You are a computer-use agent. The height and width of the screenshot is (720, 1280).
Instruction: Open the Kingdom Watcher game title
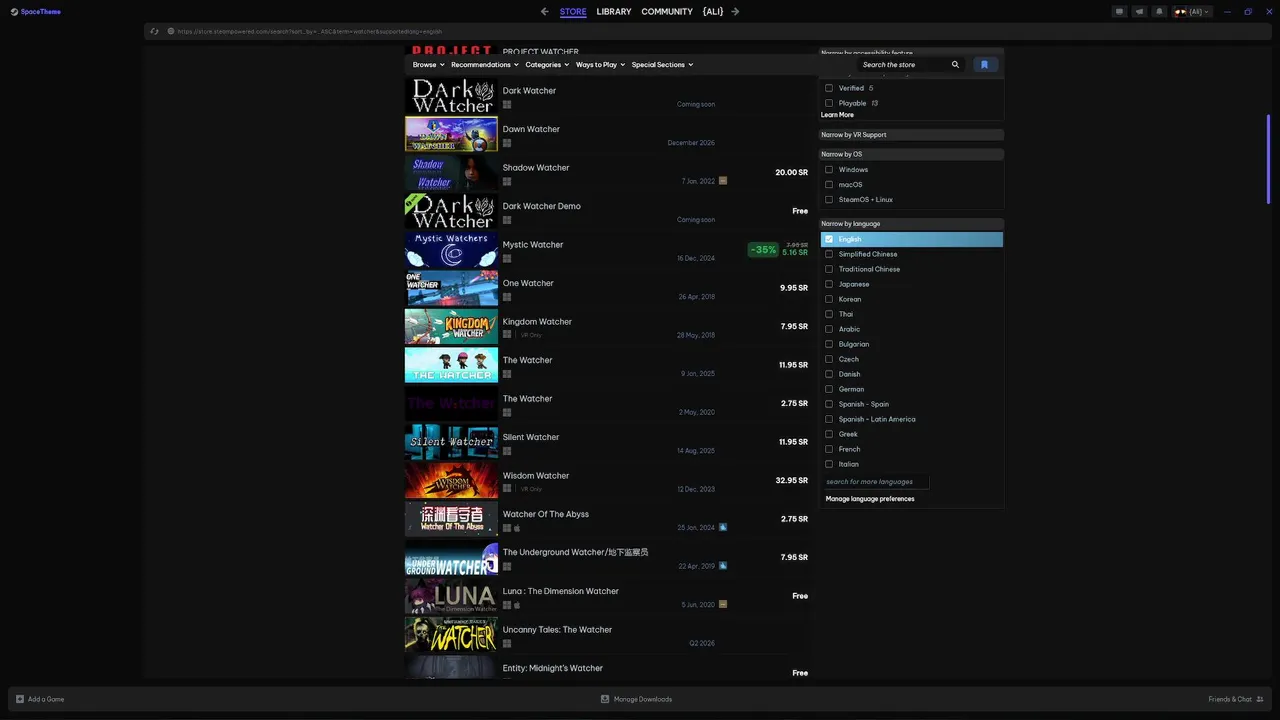[537, 322]
